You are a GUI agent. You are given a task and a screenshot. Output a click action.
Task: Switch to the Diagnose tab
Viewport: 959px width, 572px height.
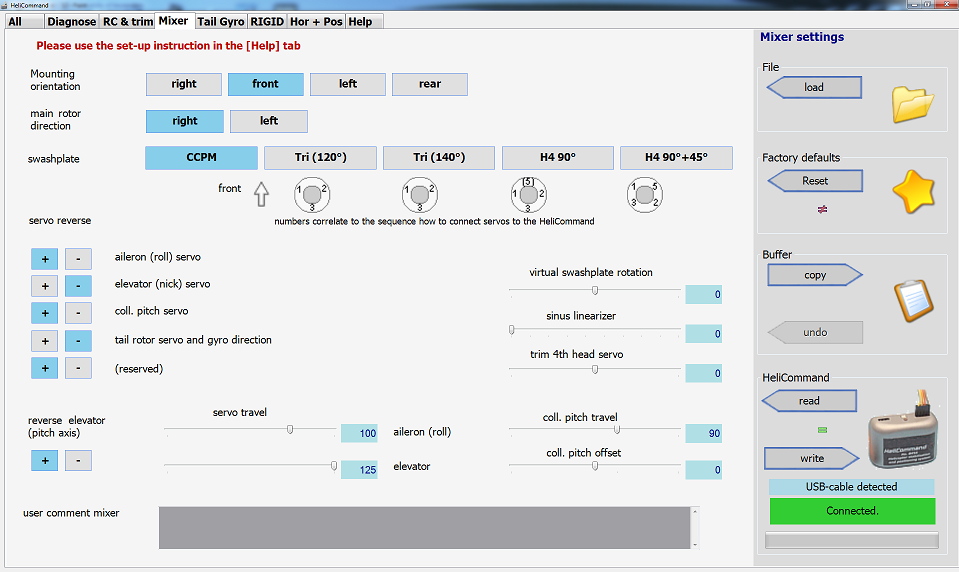pos(72,21)
